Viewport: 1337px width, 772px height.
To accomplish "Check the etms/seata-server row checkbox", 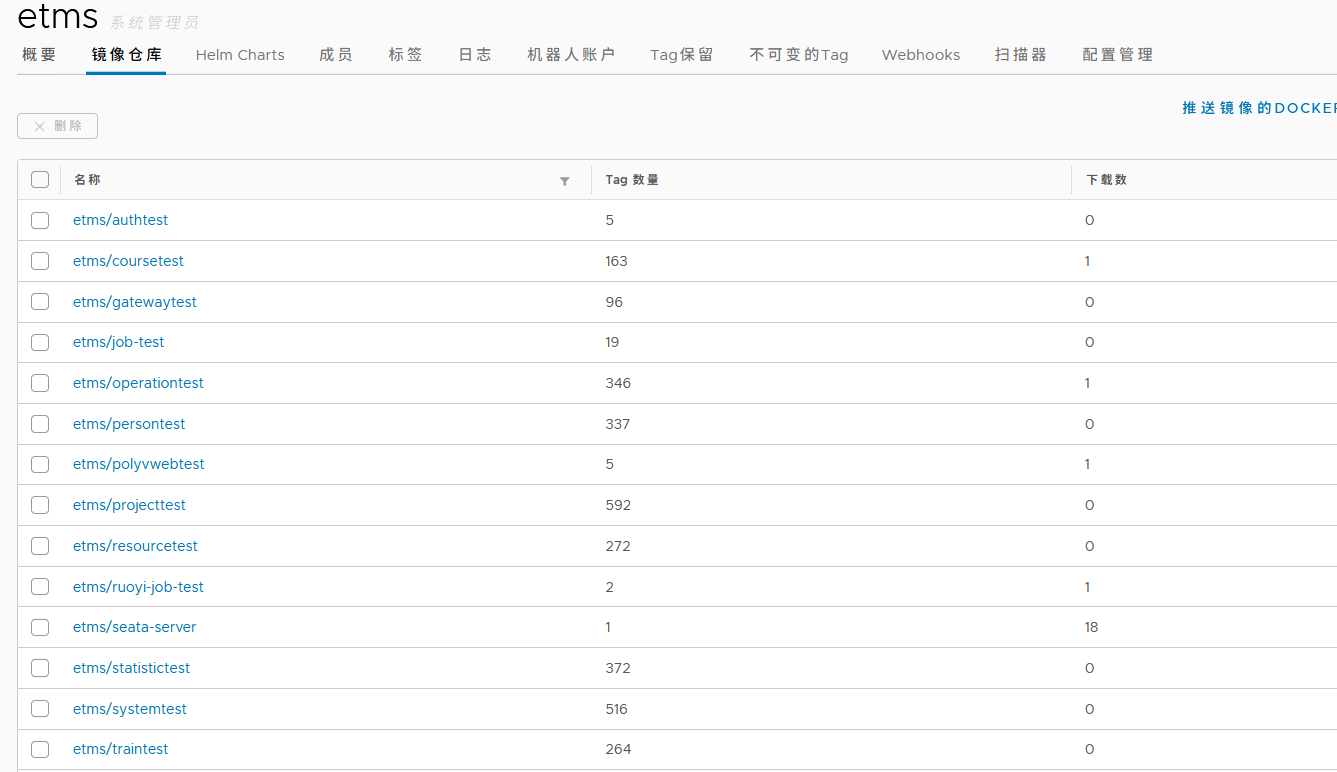I will click(x=40, y=627).
